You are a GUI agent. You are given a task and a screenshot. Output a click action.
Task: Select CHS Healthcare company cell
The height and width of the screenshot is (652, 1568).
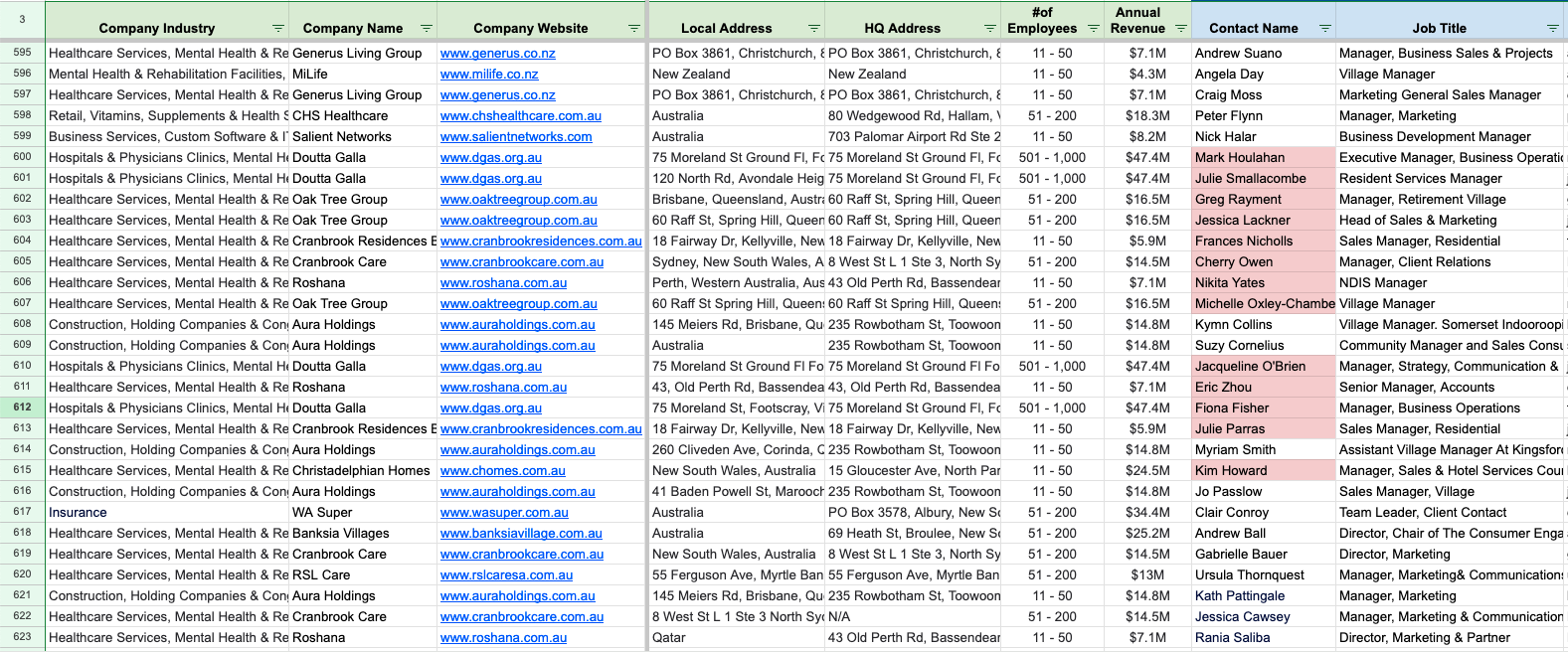tap(363, 116)
